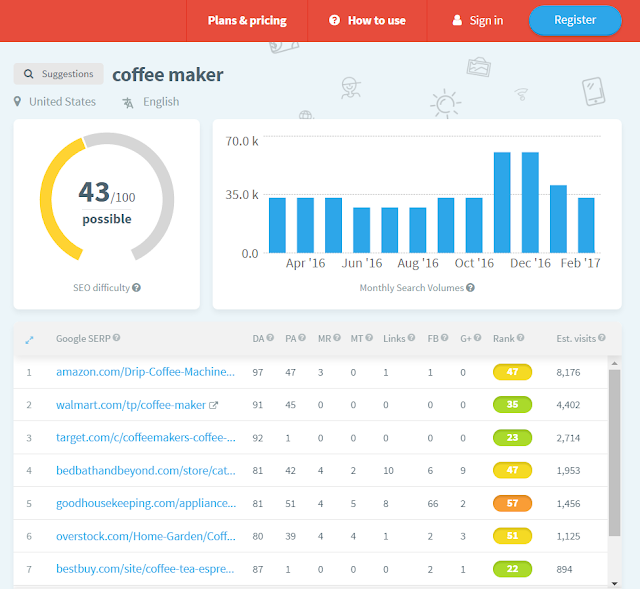The width and height of the screenshot is (640, 589).
Task: Open Plans & pricing menu item
Action: (x=247, y=20)
